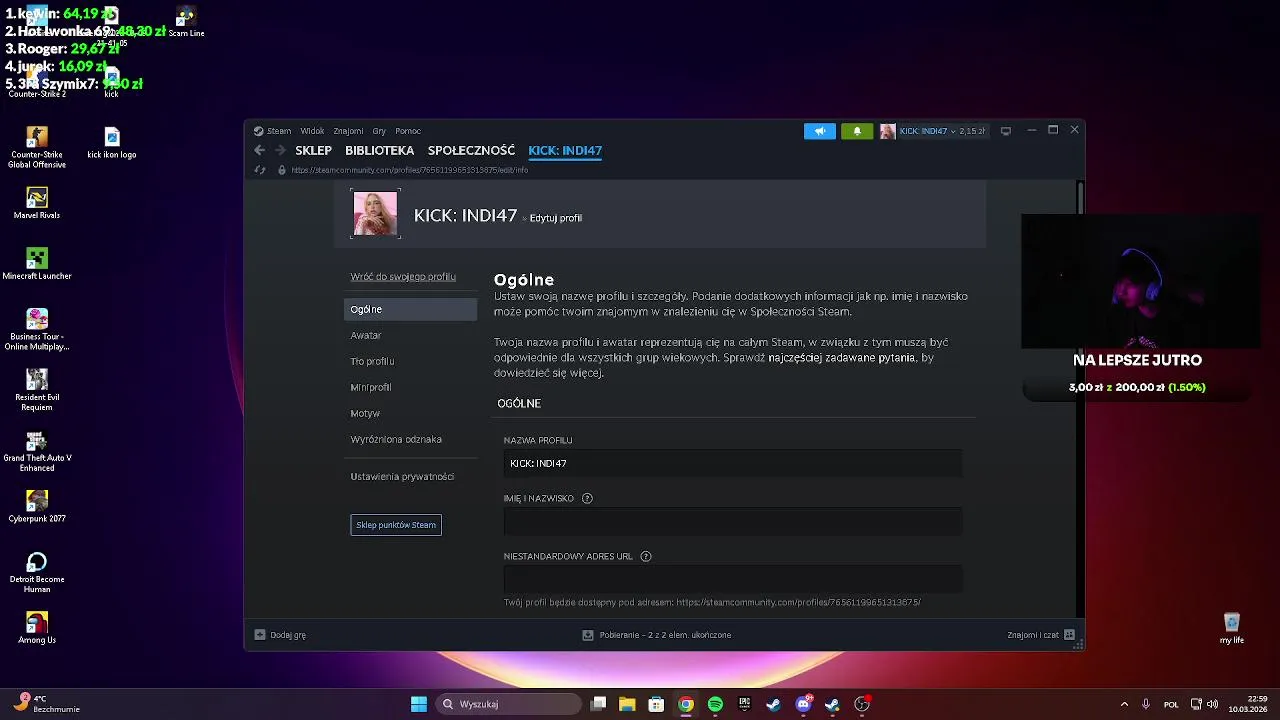The width and height of the screenshot is (1280, 720).
Task: Click the small avatar in Steam's title bar
Action: click(x=887, y=131)
